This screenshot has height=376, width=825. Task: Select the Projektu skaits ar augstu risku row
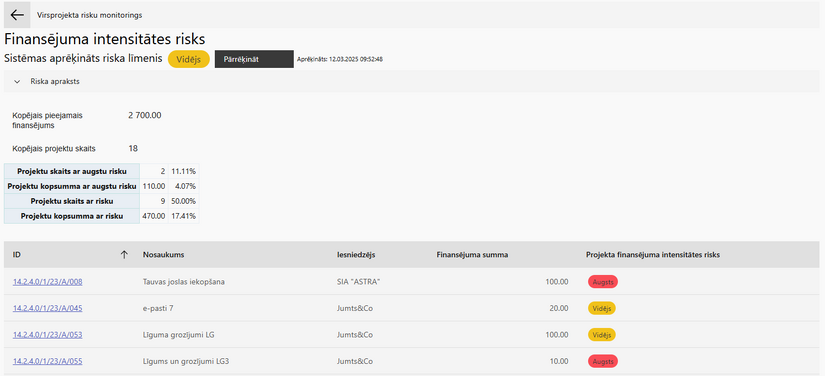point(102,171)
